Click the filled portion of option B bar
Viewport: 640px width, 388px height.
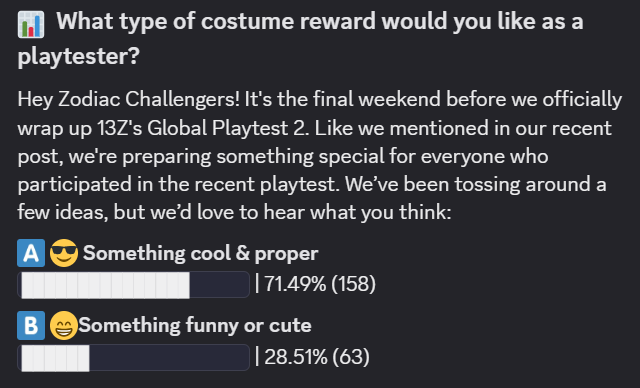(55, 358)
